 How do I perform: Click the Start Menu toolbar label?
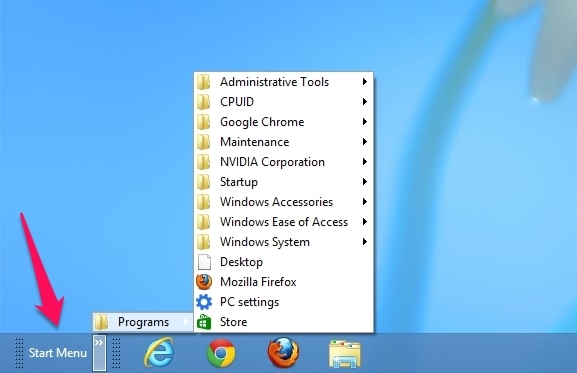click(x=58, y=353)
